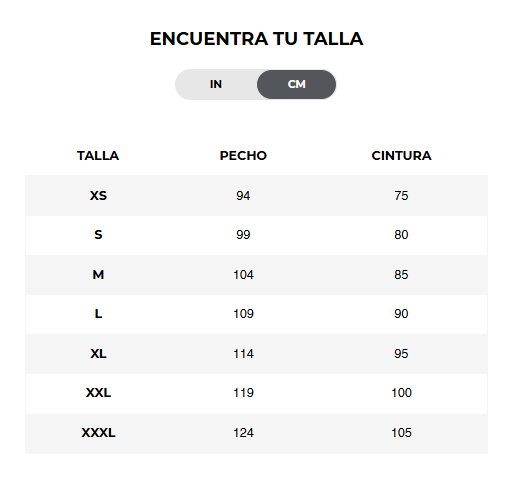Click waist value 90 for L
The width and height of the screenshot is (517, 479).
coord(401,314)
